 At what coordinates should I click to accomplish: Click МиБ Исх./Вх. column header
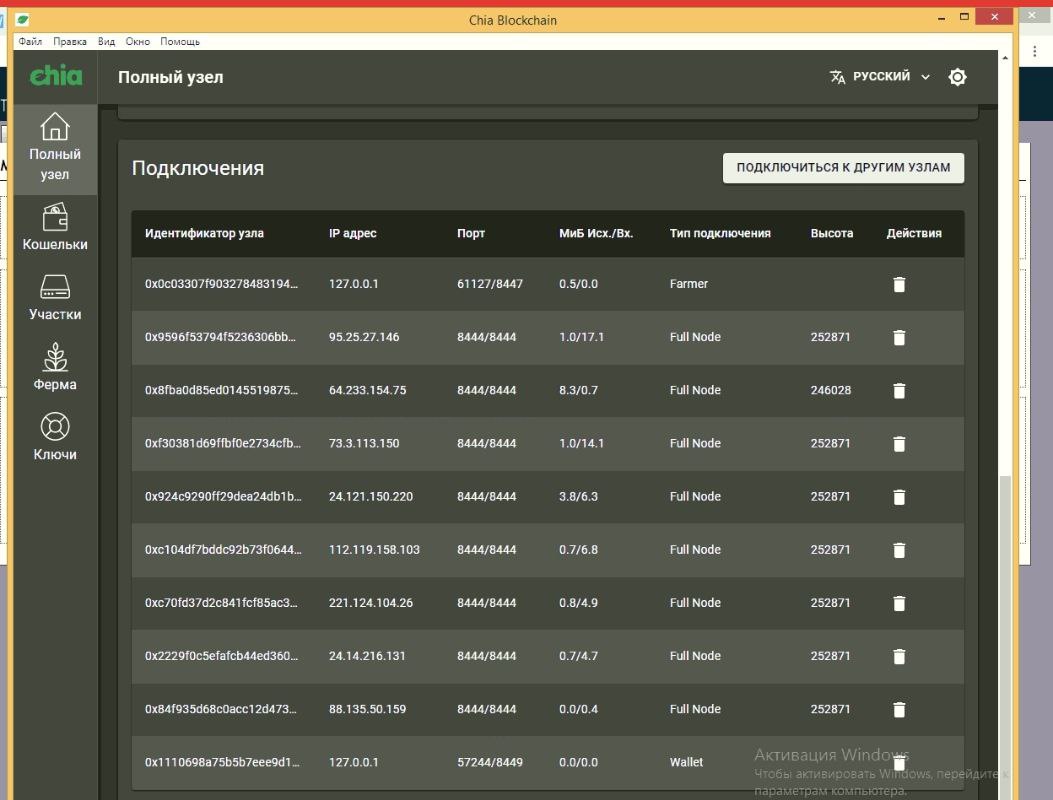point(596,233)
